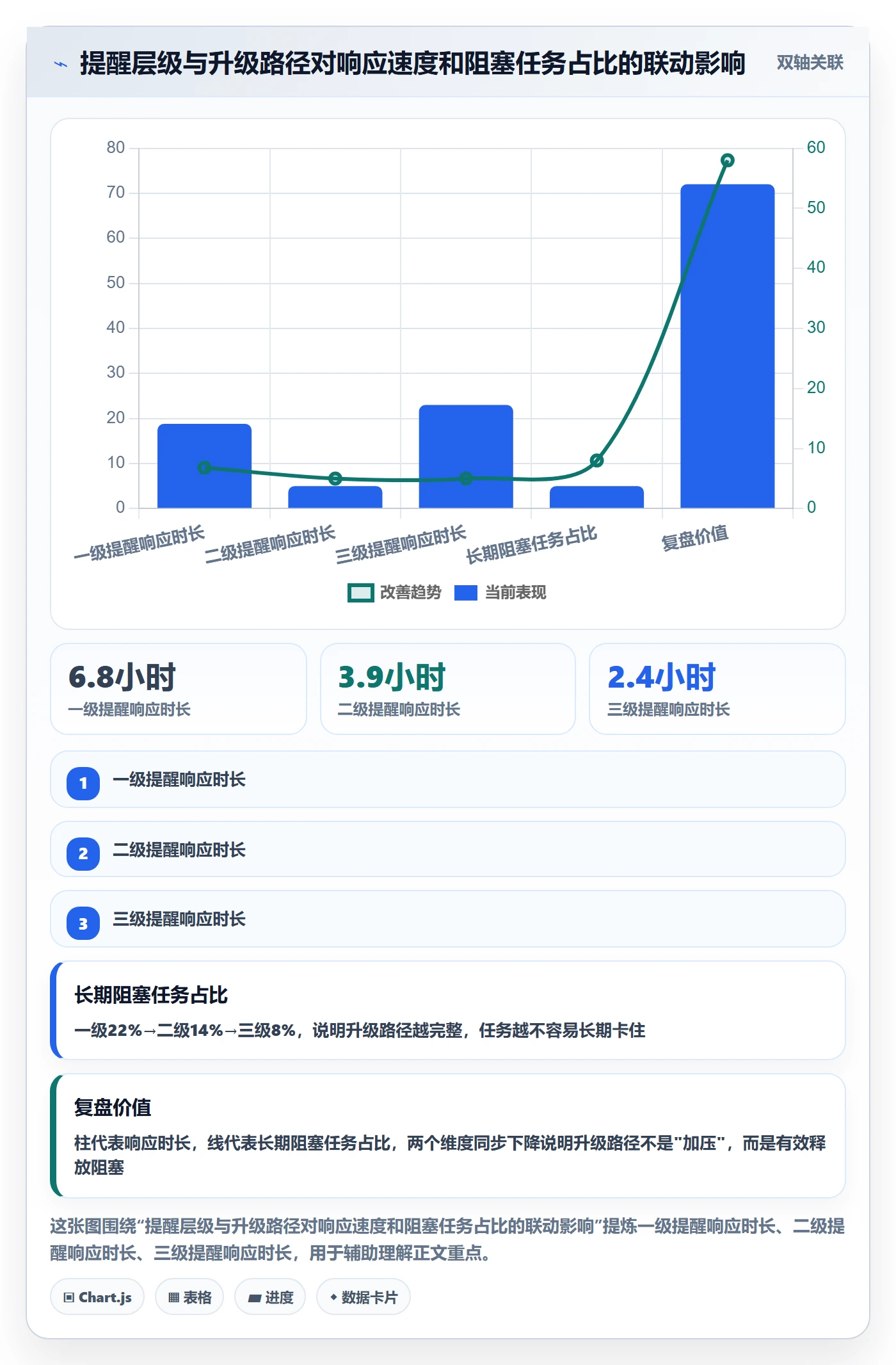Click the line point above 复盘价值 bar

[727, 160]
